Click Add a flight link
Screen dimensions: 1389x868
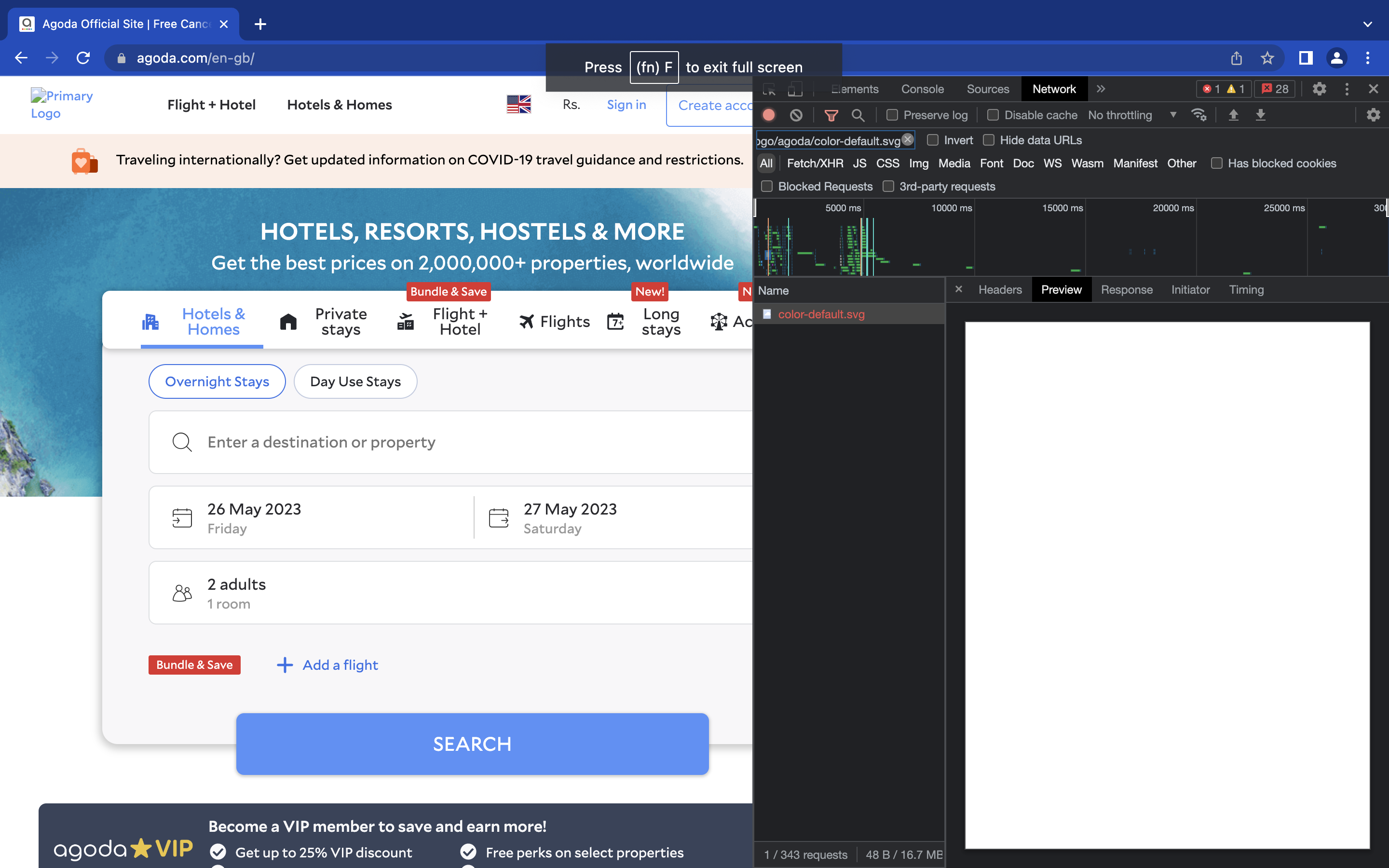coord(328,665)
